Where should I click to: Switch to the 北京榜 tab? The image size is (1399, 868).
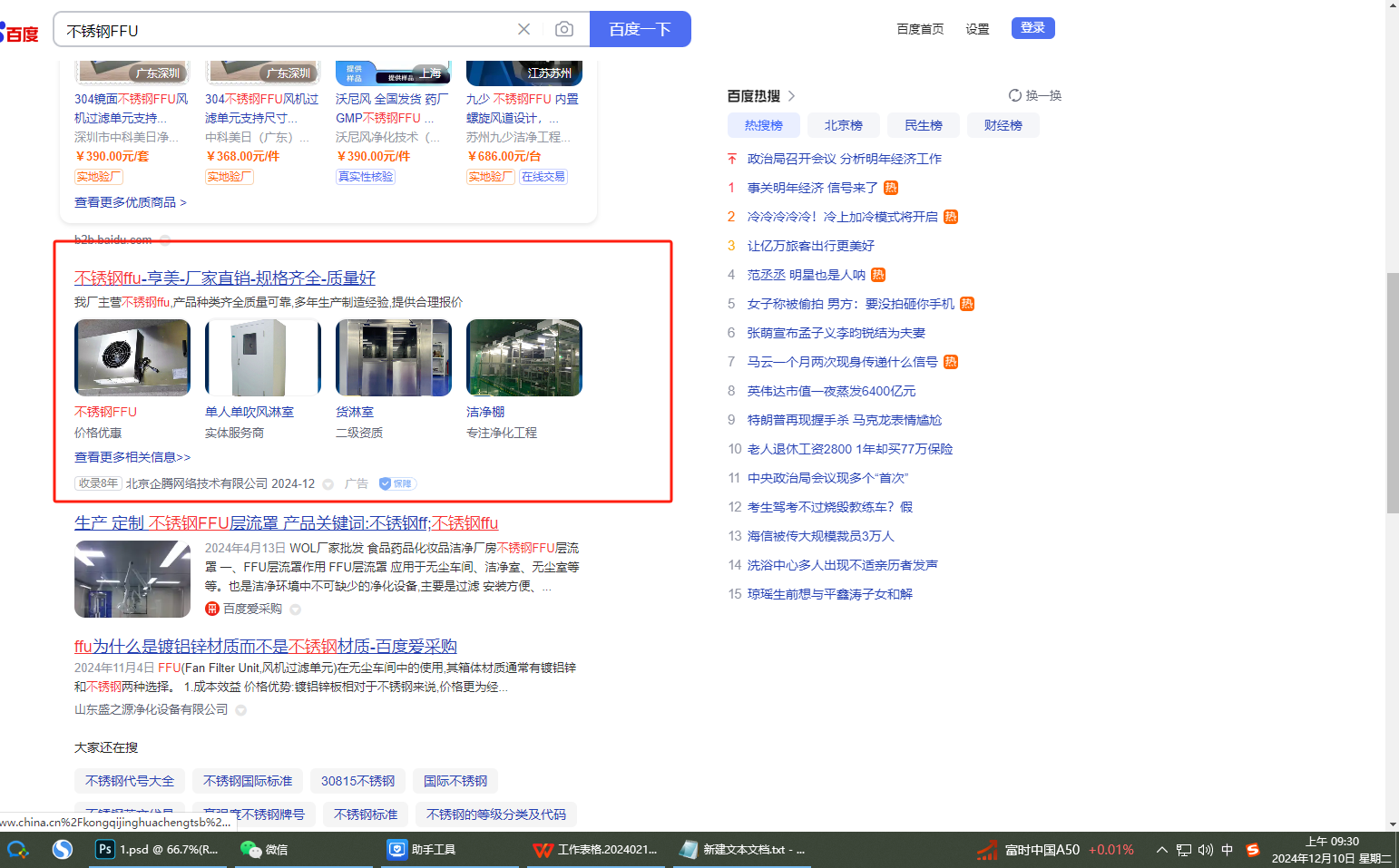pyautogui.click(x=844, y=125)
